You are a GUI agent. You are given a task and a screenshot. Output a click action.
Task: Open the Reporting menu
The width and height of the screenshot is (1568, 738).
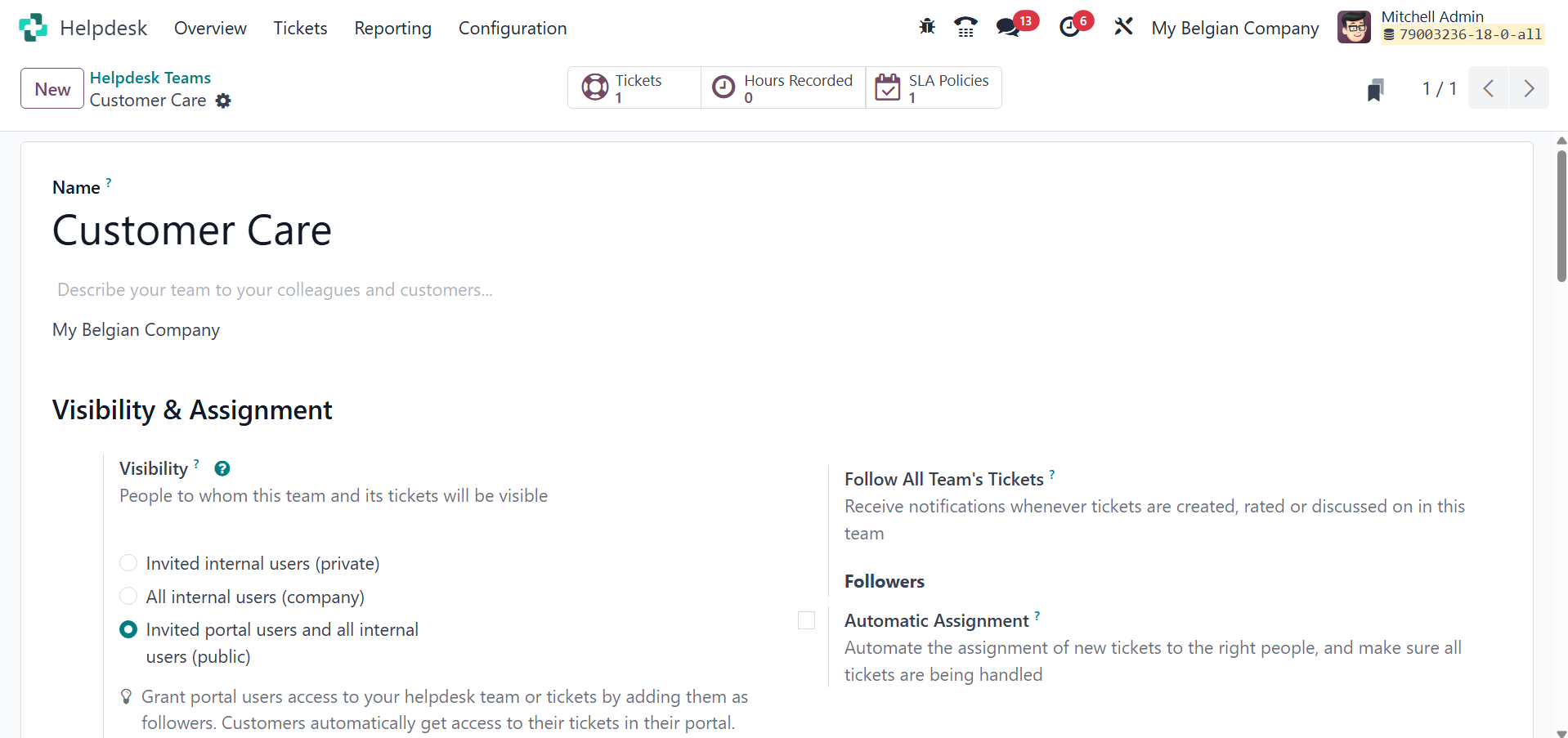pos(392,28)
